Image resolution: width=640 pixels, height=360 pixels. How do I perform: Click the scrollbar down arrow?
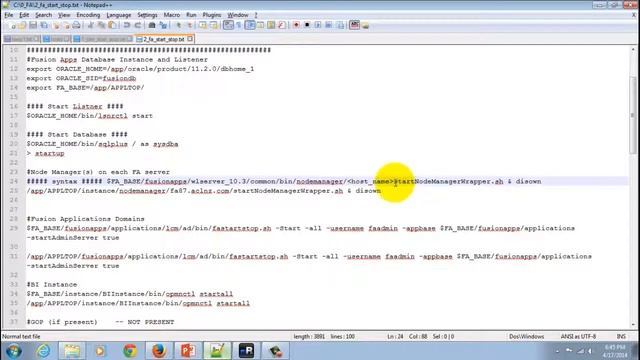point(633,325)
